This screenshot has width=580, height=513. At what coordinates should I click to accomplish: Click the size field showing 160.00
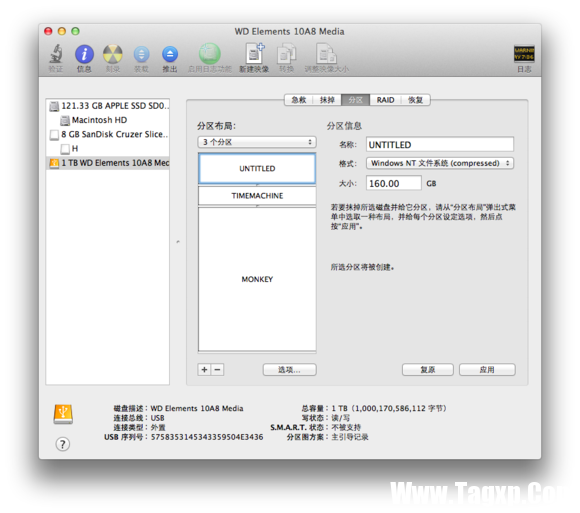(x=394, y=183)
